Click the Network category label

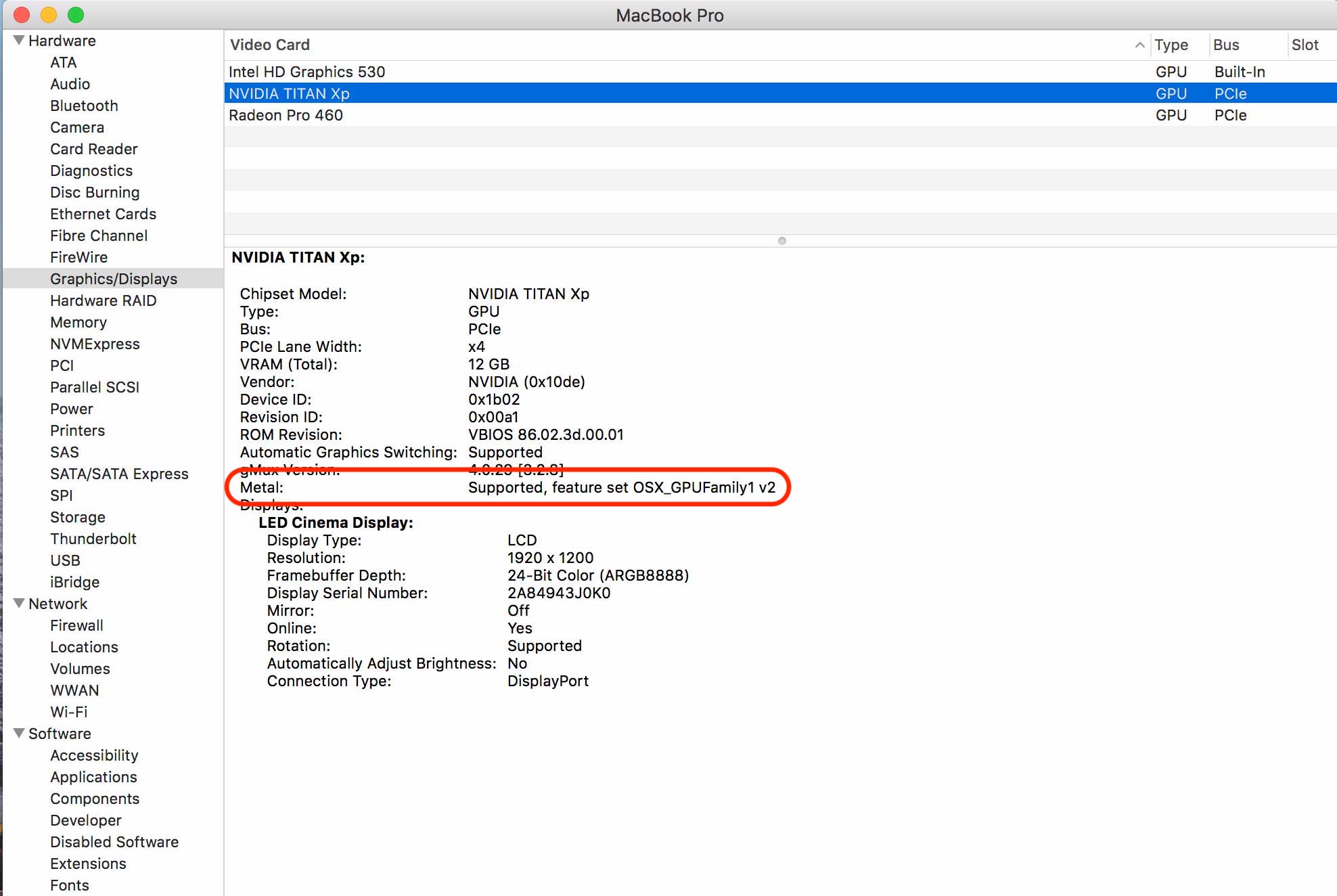(x=58, y=604)
